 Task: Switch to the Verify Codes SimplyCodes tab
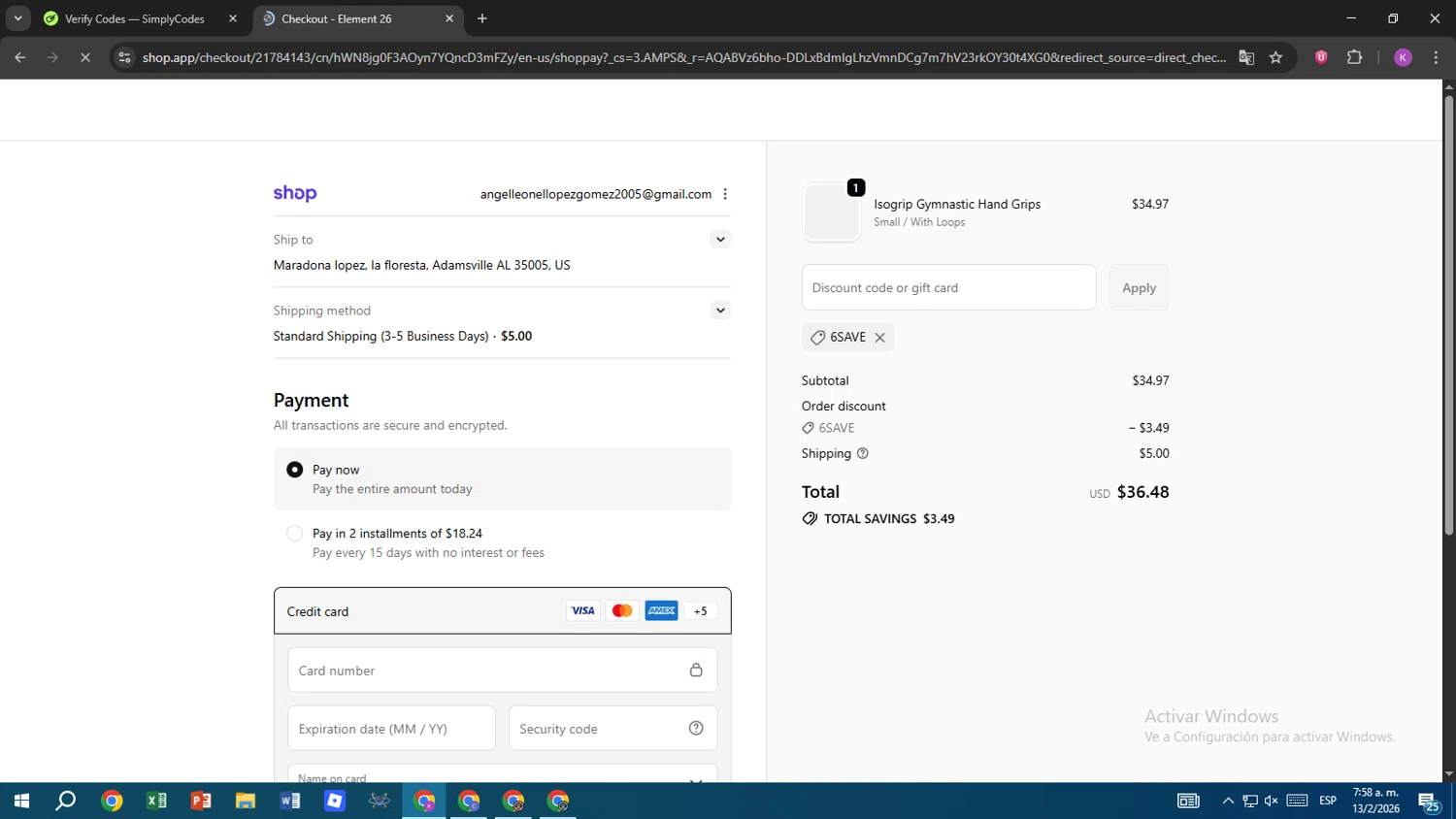(x=136, y=18)
